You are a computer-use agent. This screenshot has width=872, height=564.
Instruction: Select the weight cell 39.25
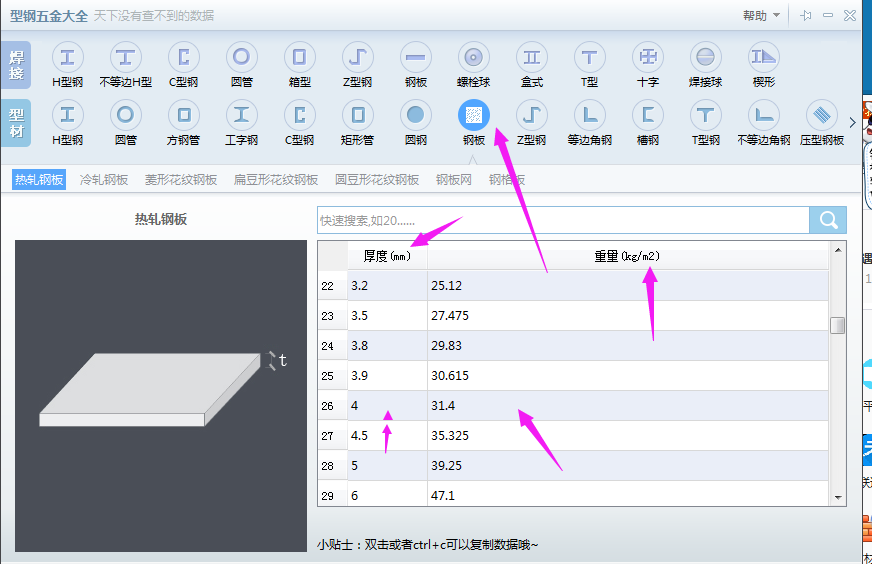[628, 466]
